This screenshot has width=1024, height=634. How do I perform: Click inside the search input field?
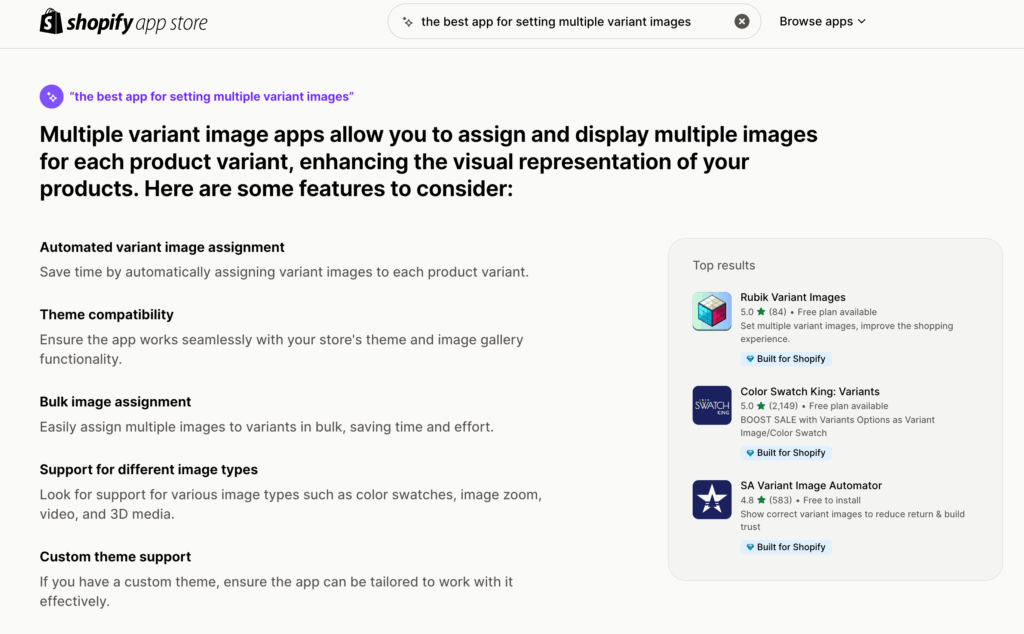[574, 22]
